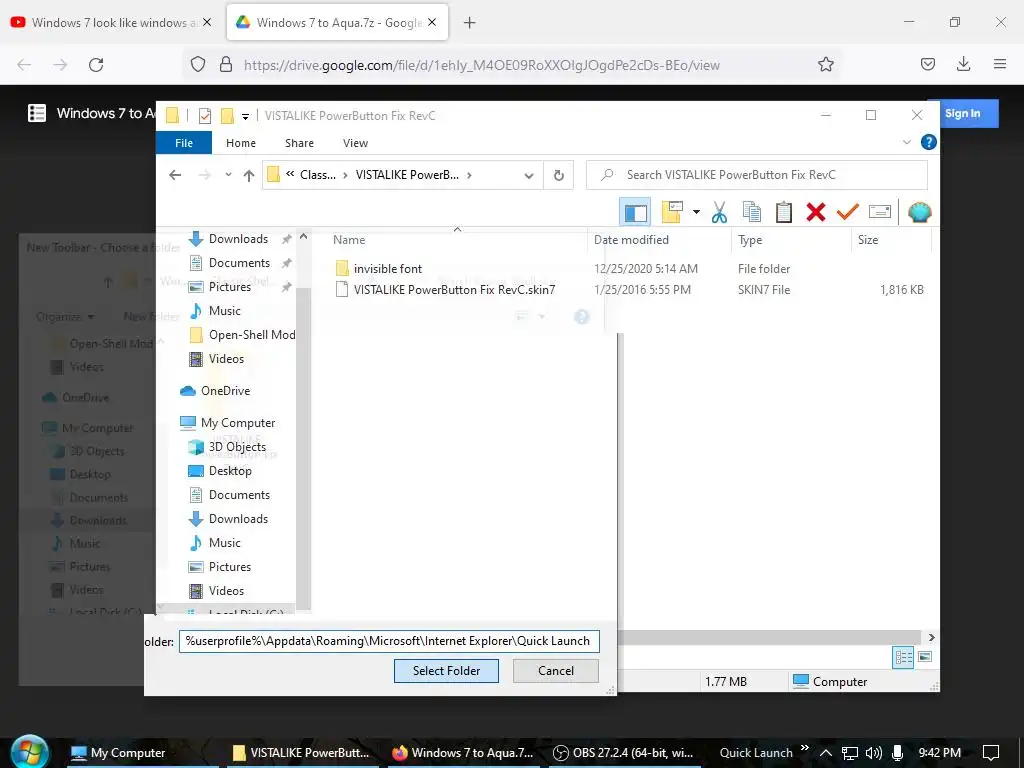
Task: Customize Quick Access Toolbar dropdown arrow
Action: click(x=246, y=116)
